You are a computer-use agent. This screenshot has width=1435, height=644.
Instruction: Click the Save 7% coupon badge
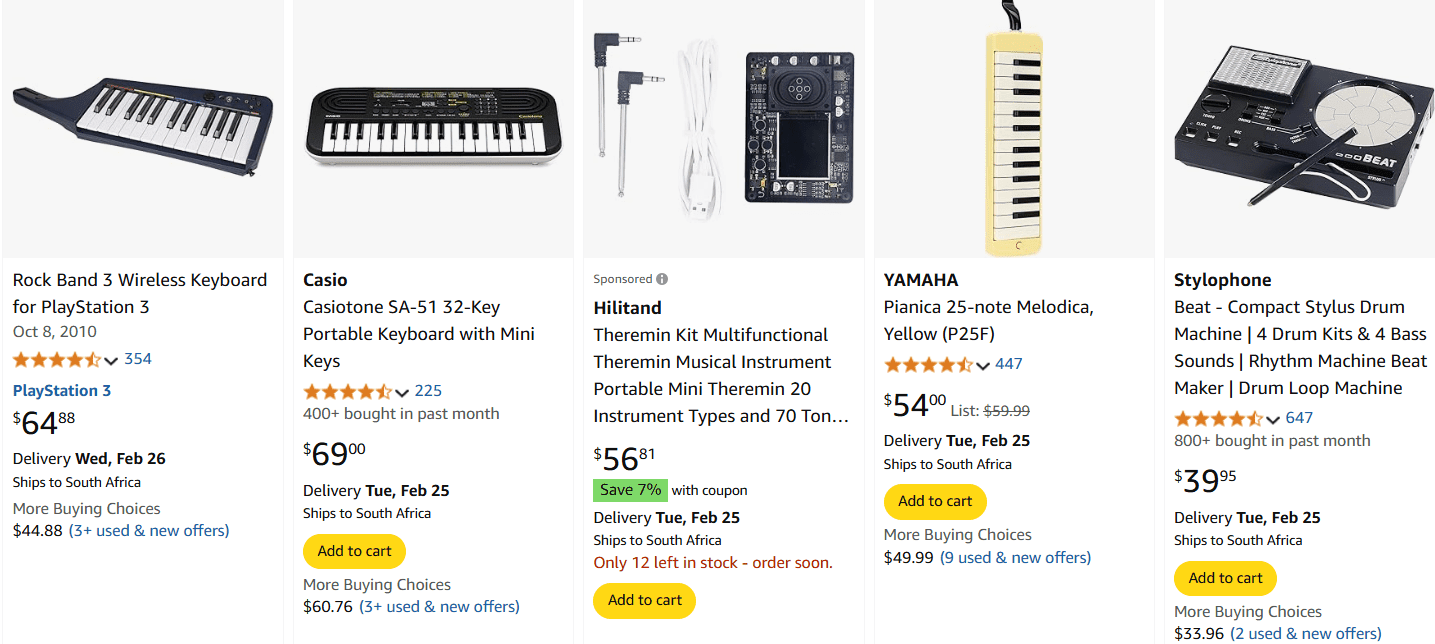point(630,490)
